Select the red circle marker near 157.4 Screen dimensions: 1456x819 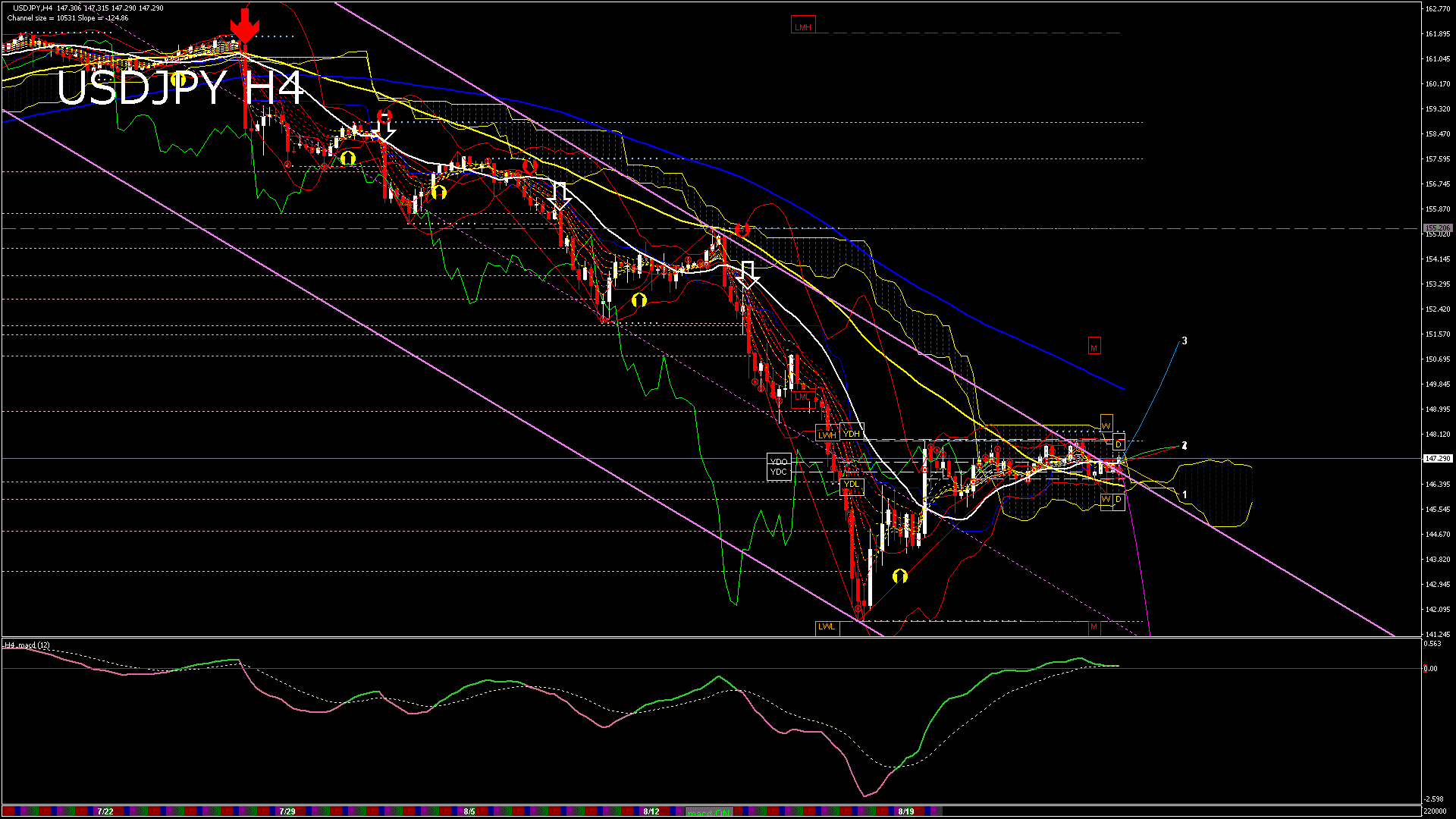529,165
